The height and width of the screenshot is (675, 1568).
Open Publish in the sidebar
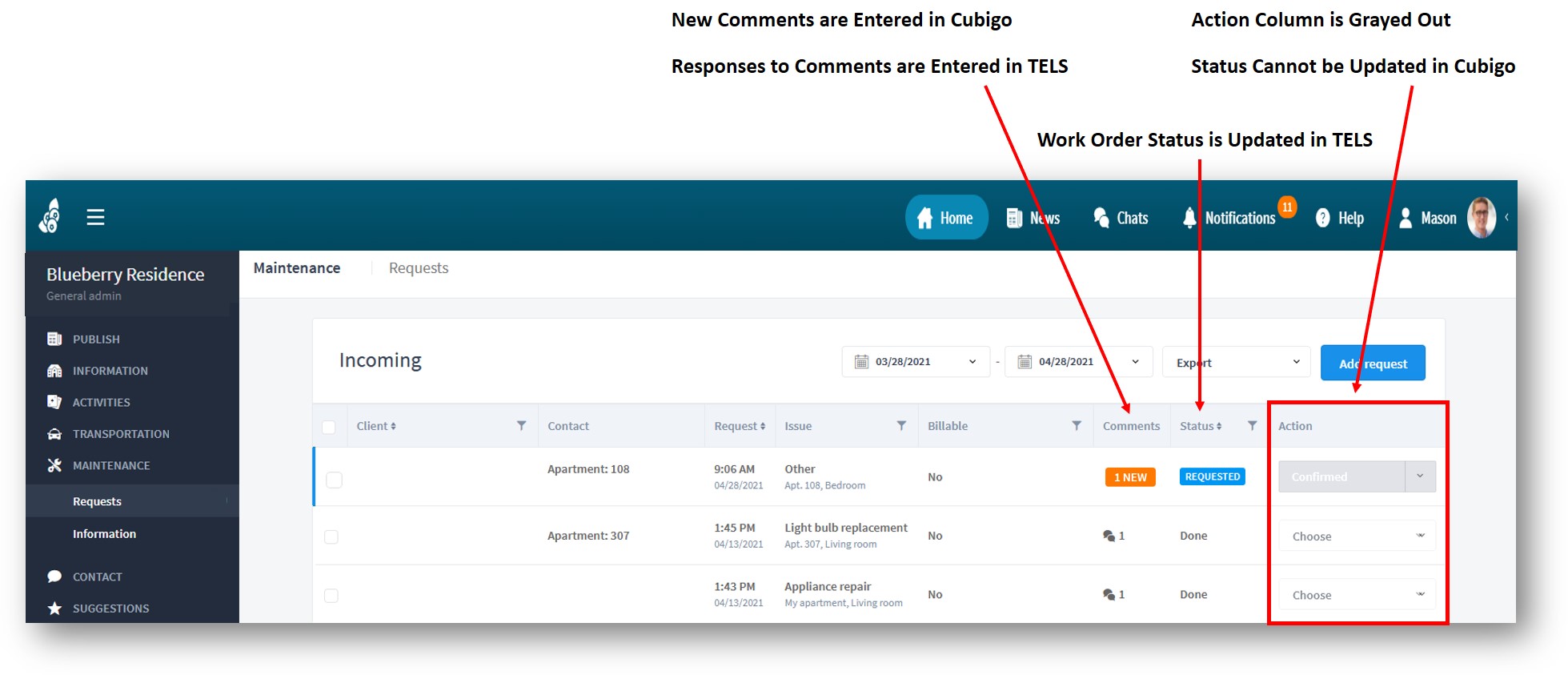96,340
